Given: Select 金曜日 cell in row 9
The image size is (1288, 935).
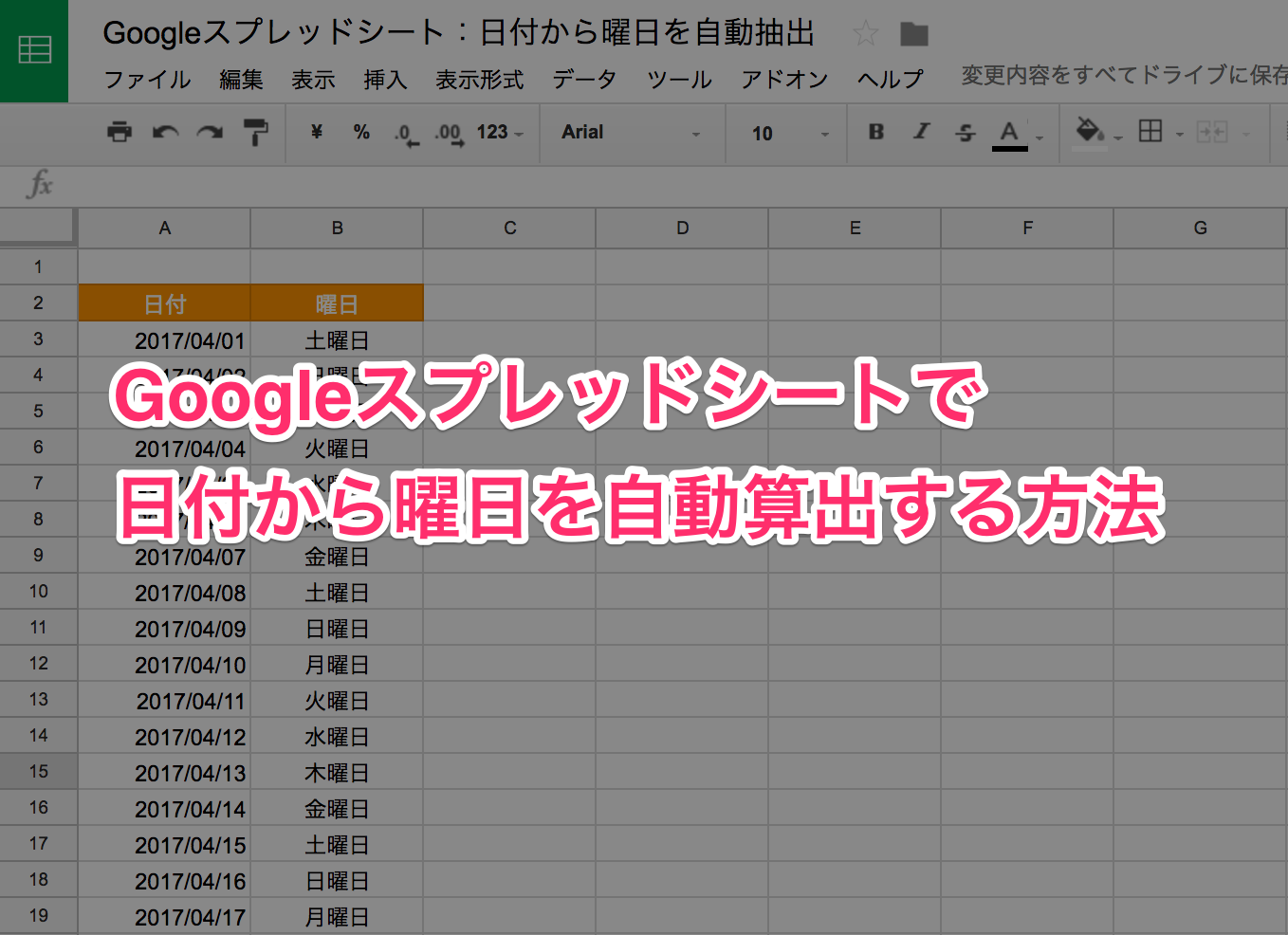Looking at the screenshot, I should pyautogui.click(x=337, y=556).
